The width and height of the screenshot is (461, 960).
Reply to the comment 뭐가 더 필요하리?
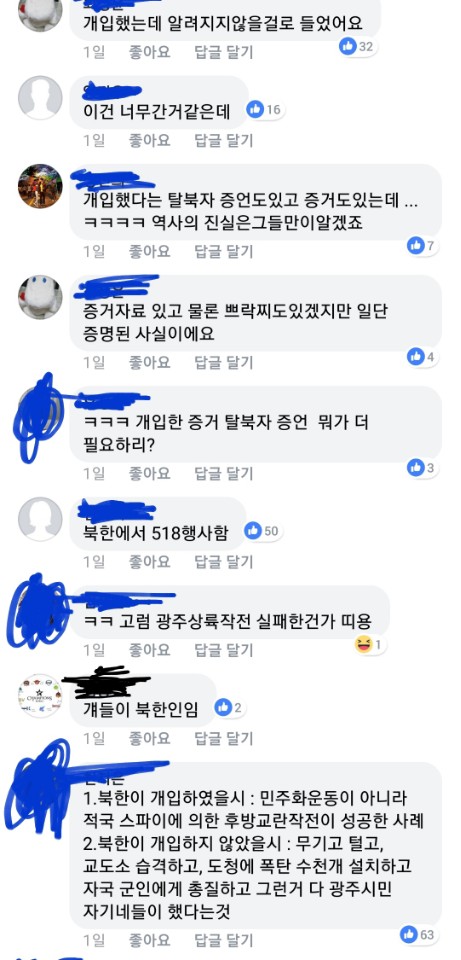point(223,473)
